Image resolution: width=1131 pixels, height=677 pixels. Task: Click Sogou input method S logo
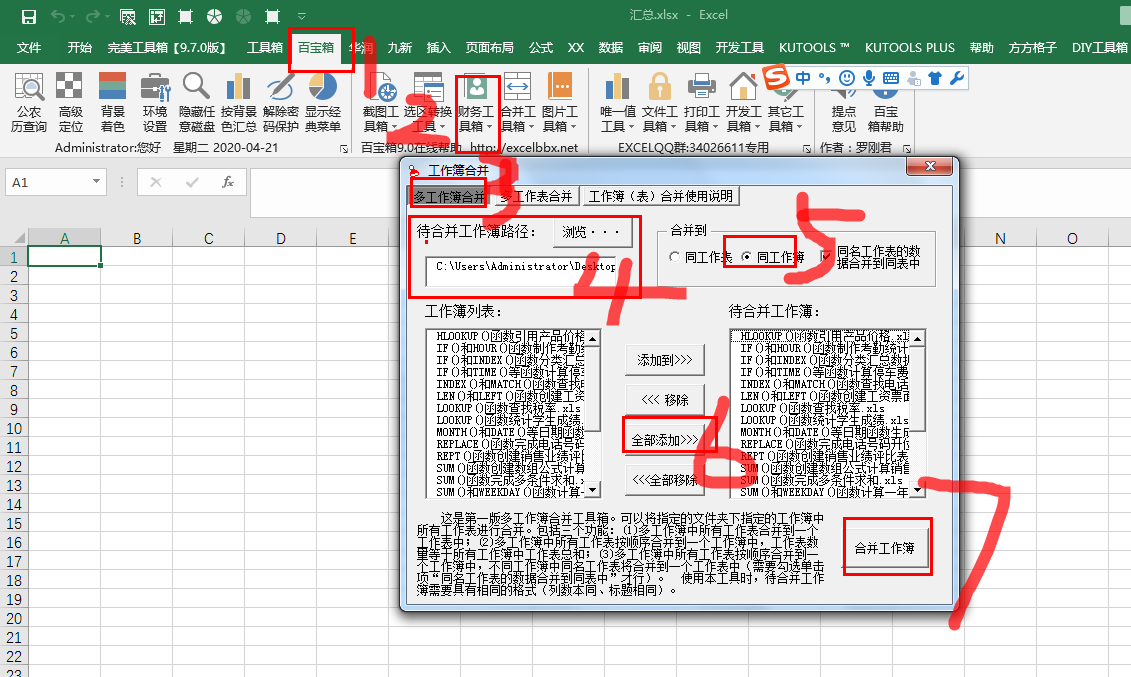pos(777,76)
